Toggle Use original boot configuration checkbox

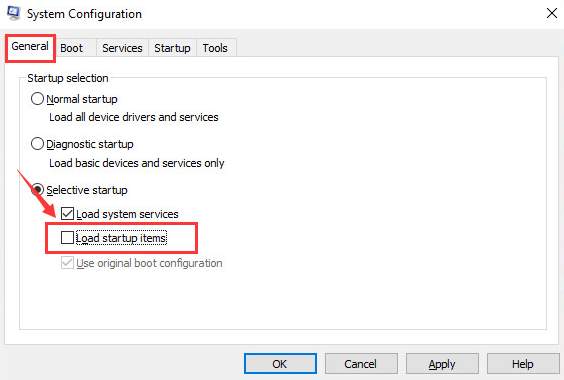(x=67, y=263)
